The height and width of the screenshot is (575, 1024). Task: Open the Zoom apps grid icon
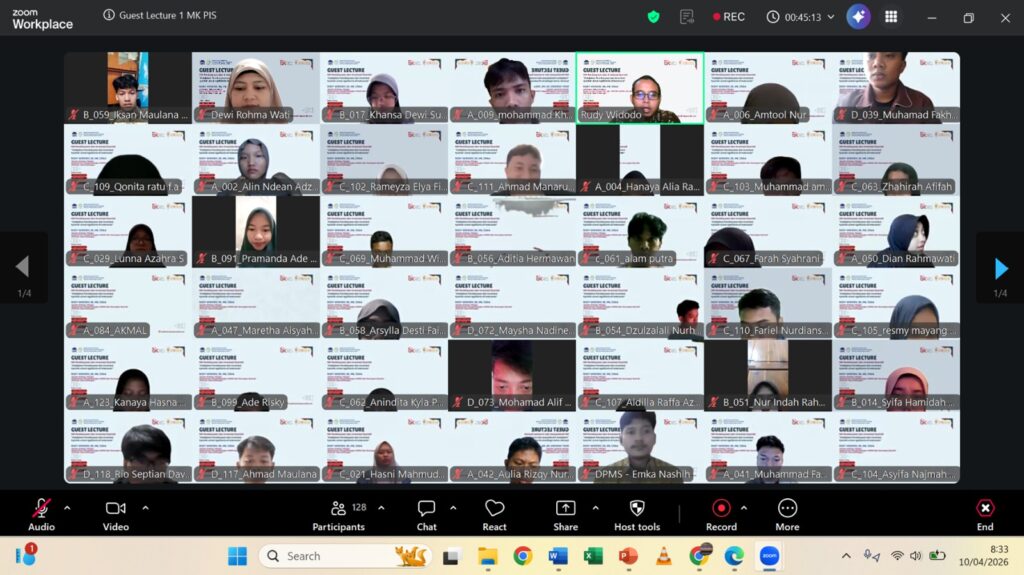(x=891, y=17)
